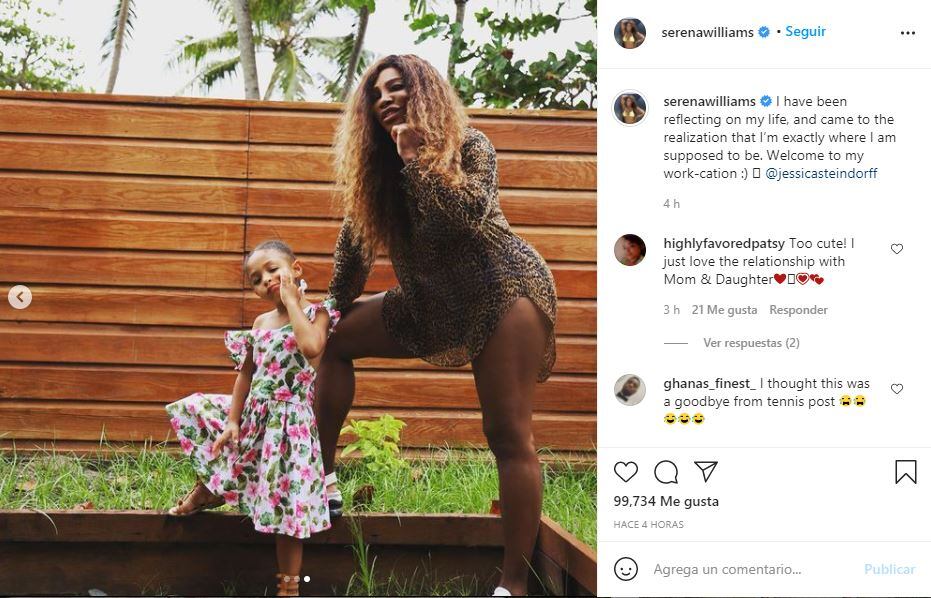Open the three-dot more options menu
931x598 pixels.
coord(907,33)
